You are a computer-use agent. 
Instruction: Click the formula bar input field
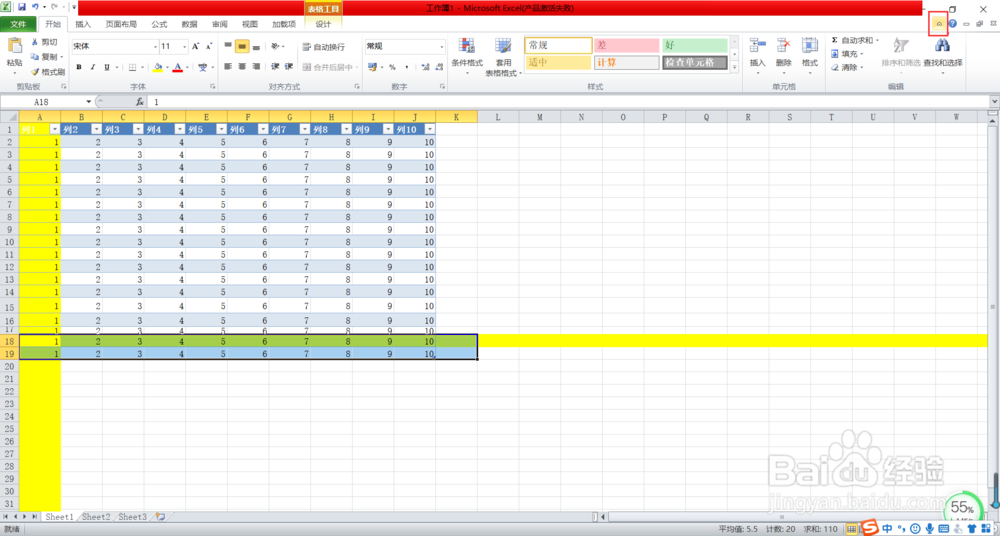pos(570,102)
